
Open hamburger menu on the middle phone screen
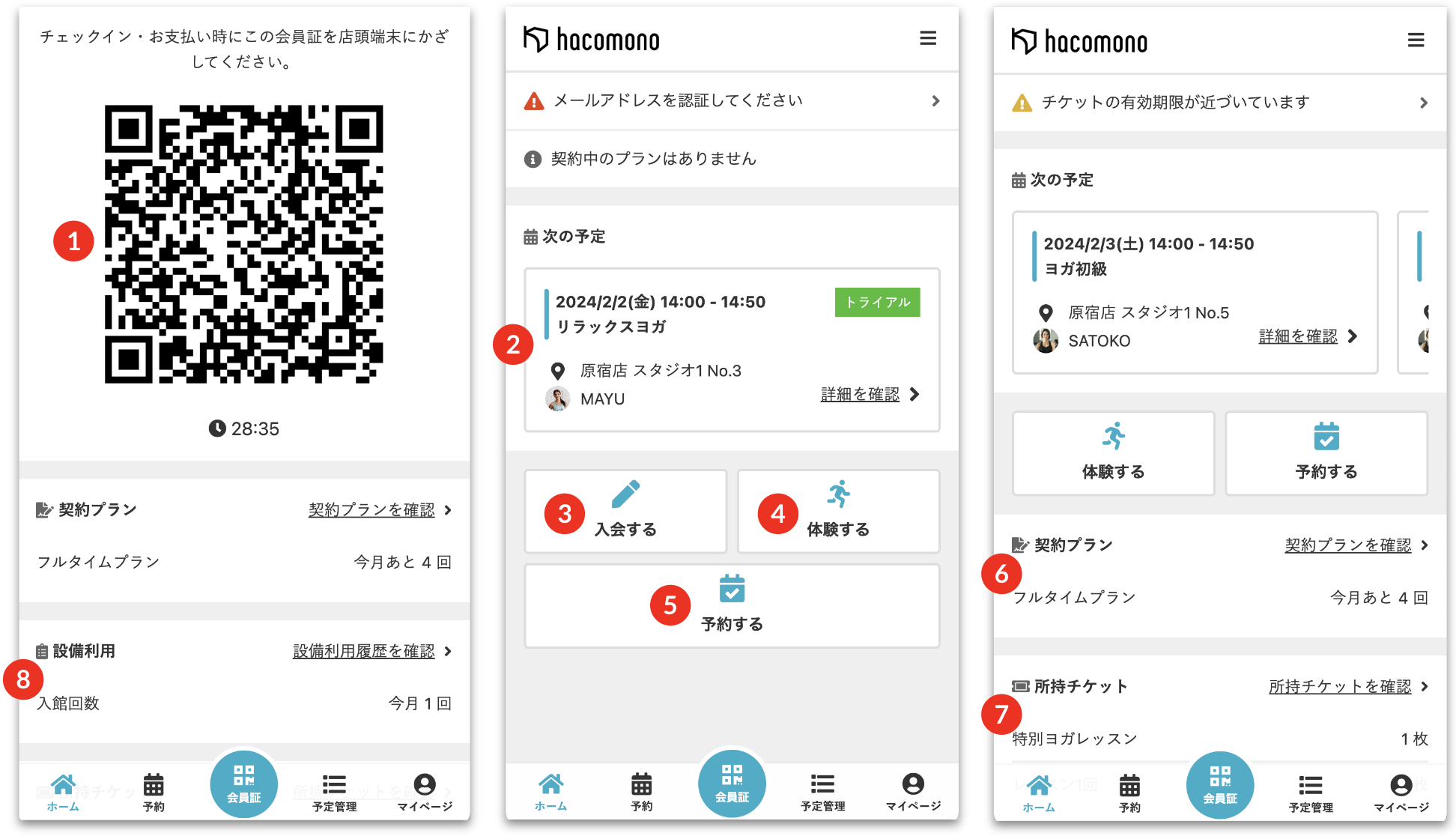click(x=927, y=38)
